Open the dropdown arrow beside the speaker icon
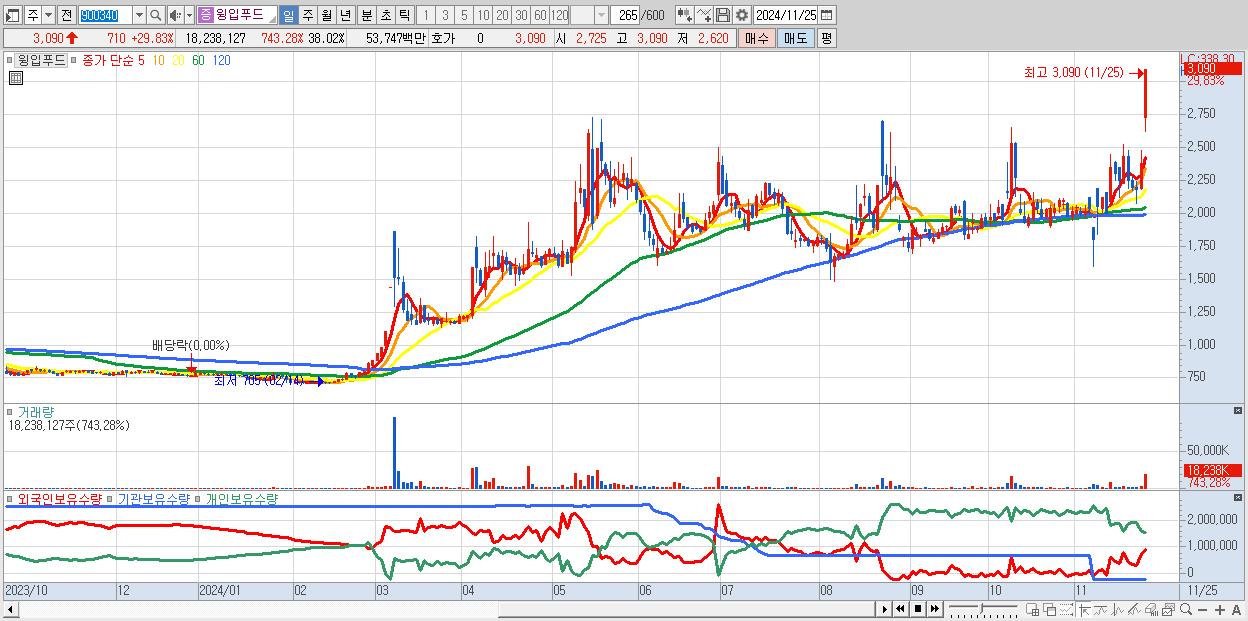The image size is (1248, 621). coord(189,15)
